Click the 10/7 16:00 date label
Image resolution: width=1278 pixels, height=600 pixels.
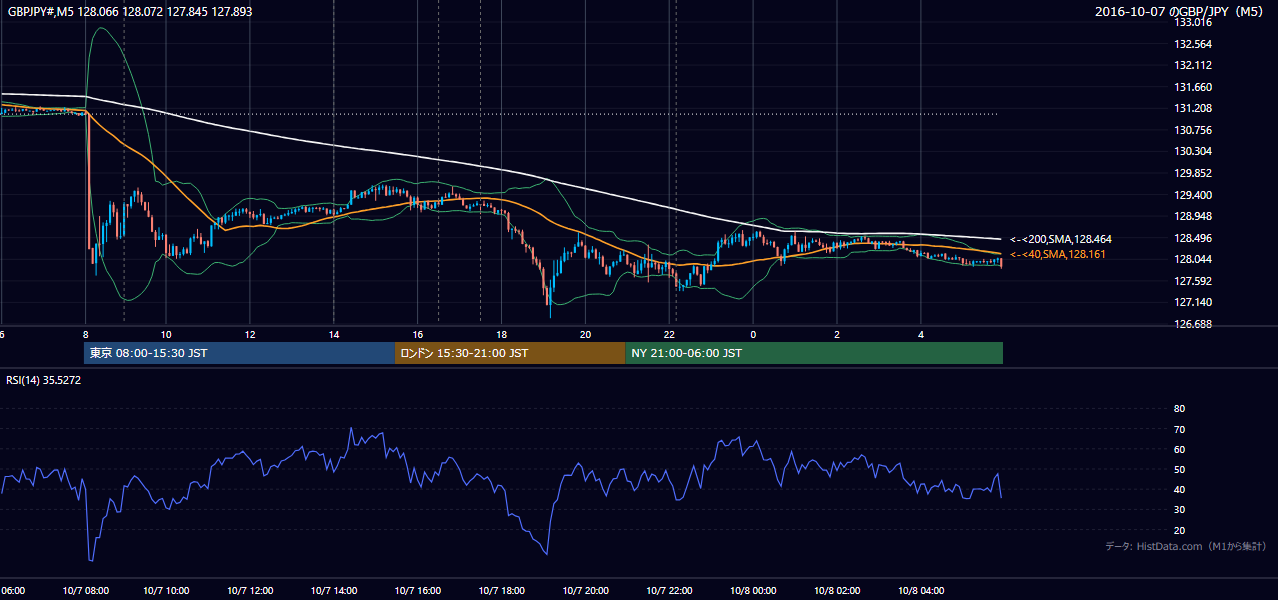point(418,591)
